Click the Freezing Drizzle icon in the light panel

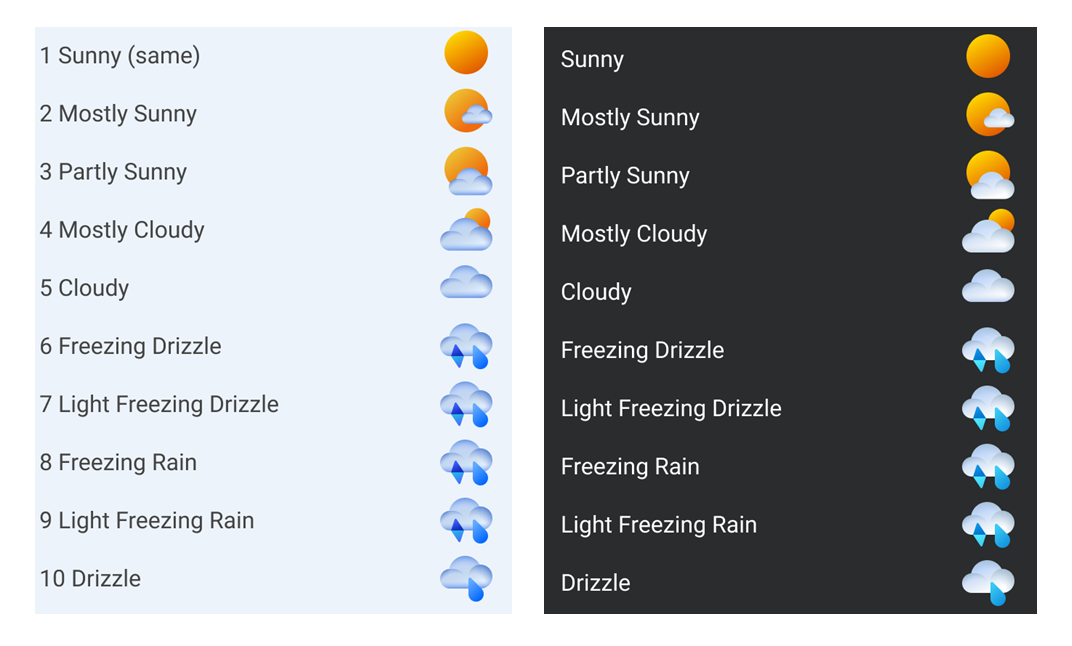coord(466,346)
